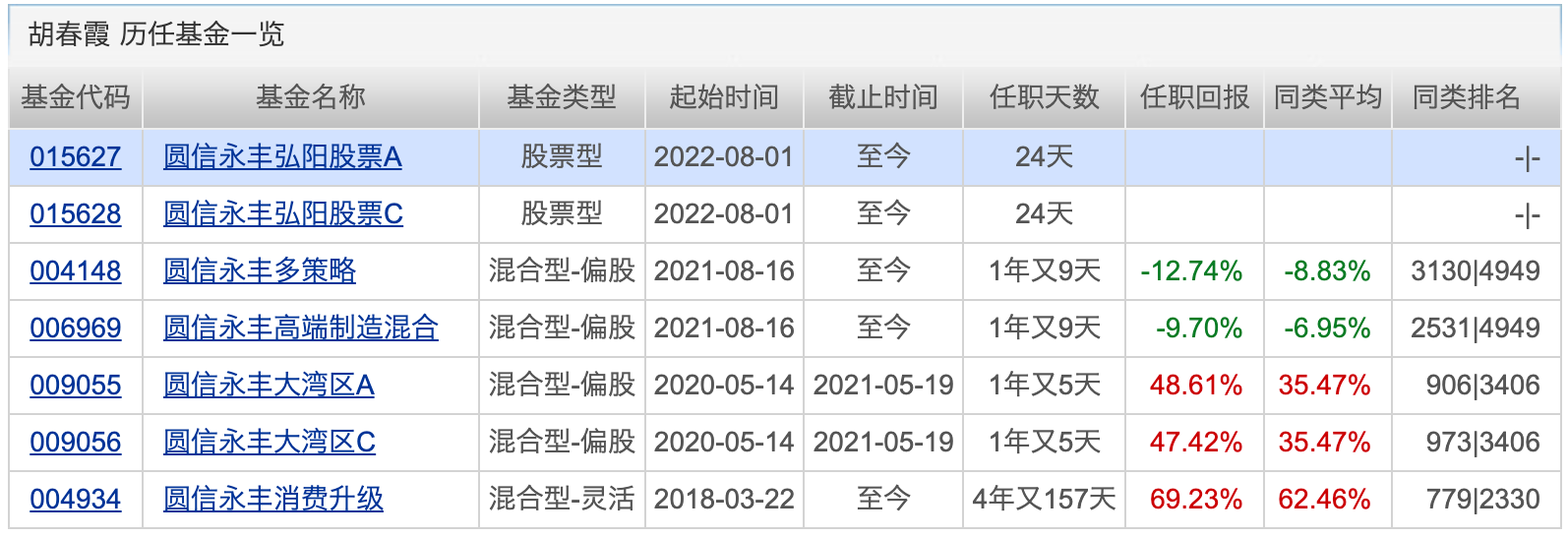The image size is (1568, 537).
Task: Open fund code link 004934
Action: pos(76,500)
